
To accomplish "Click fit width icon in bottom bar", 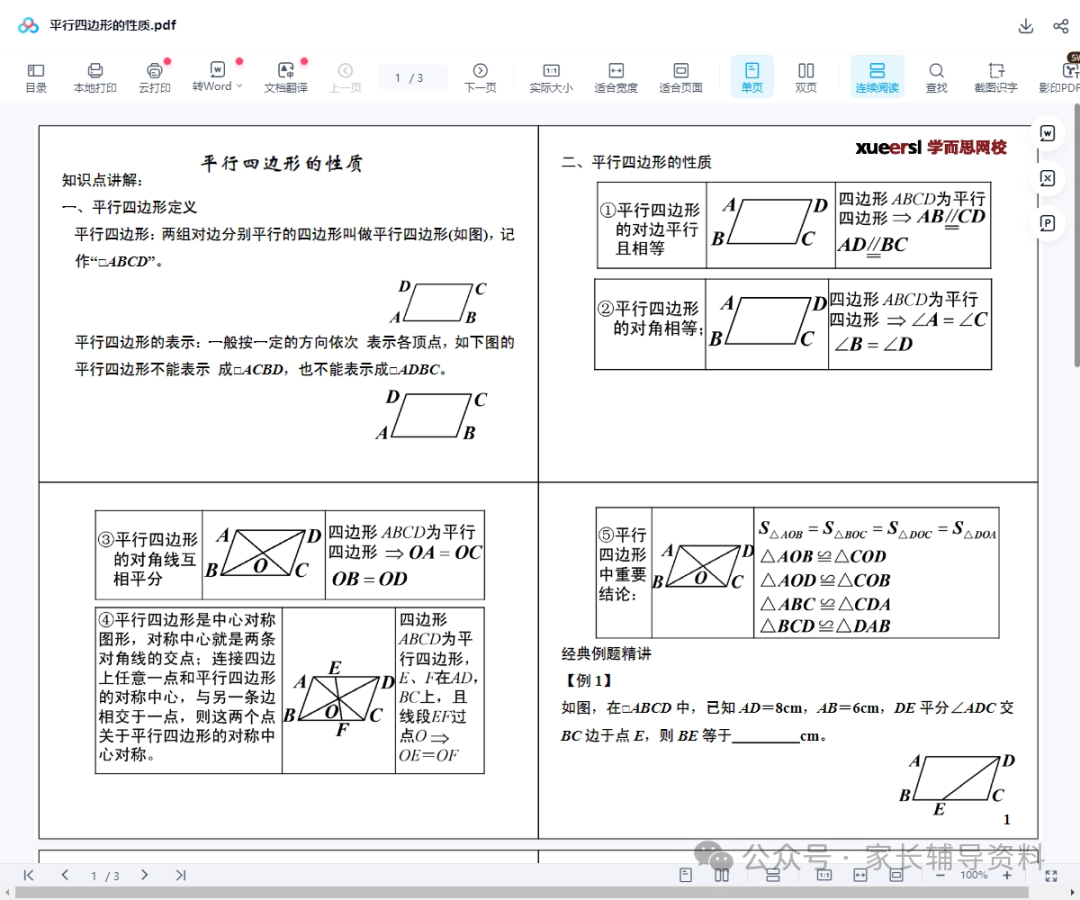I will tap(860, 875).
